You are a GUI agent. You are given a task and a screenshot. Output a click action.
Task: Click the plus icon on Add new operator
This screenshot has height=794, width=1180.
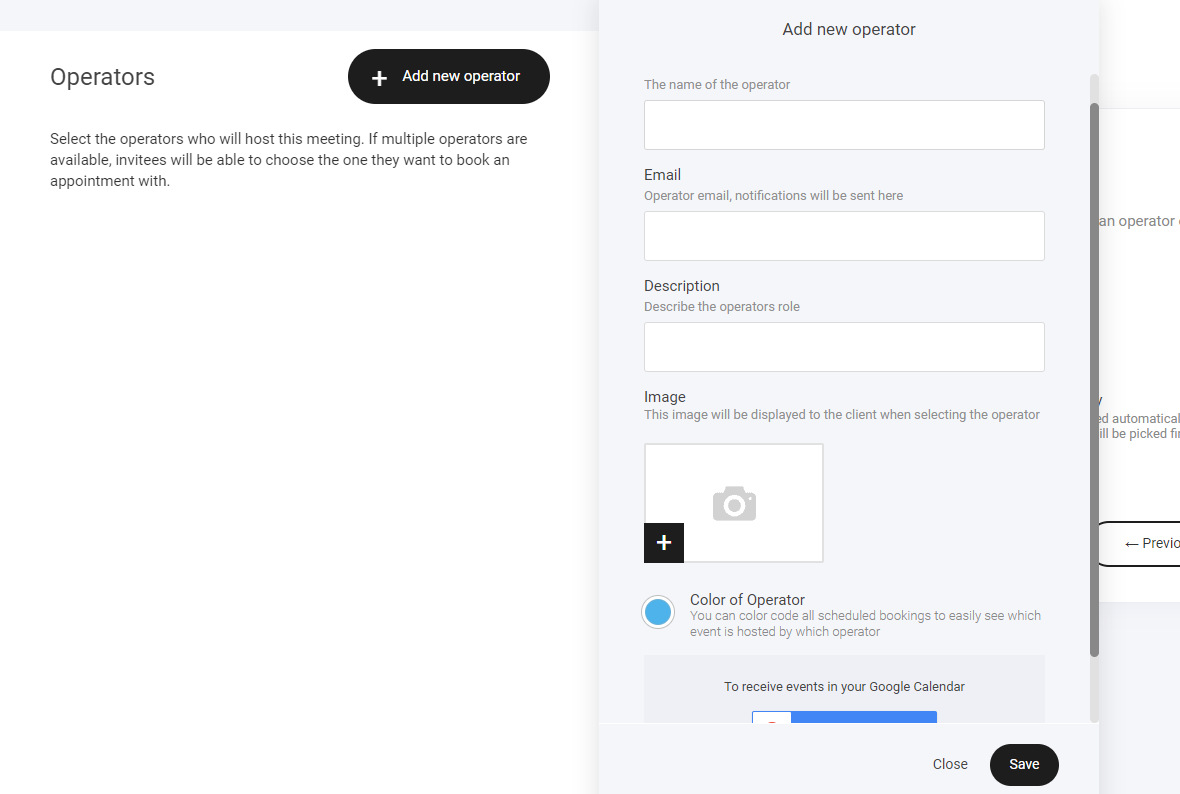click(379, 78)
